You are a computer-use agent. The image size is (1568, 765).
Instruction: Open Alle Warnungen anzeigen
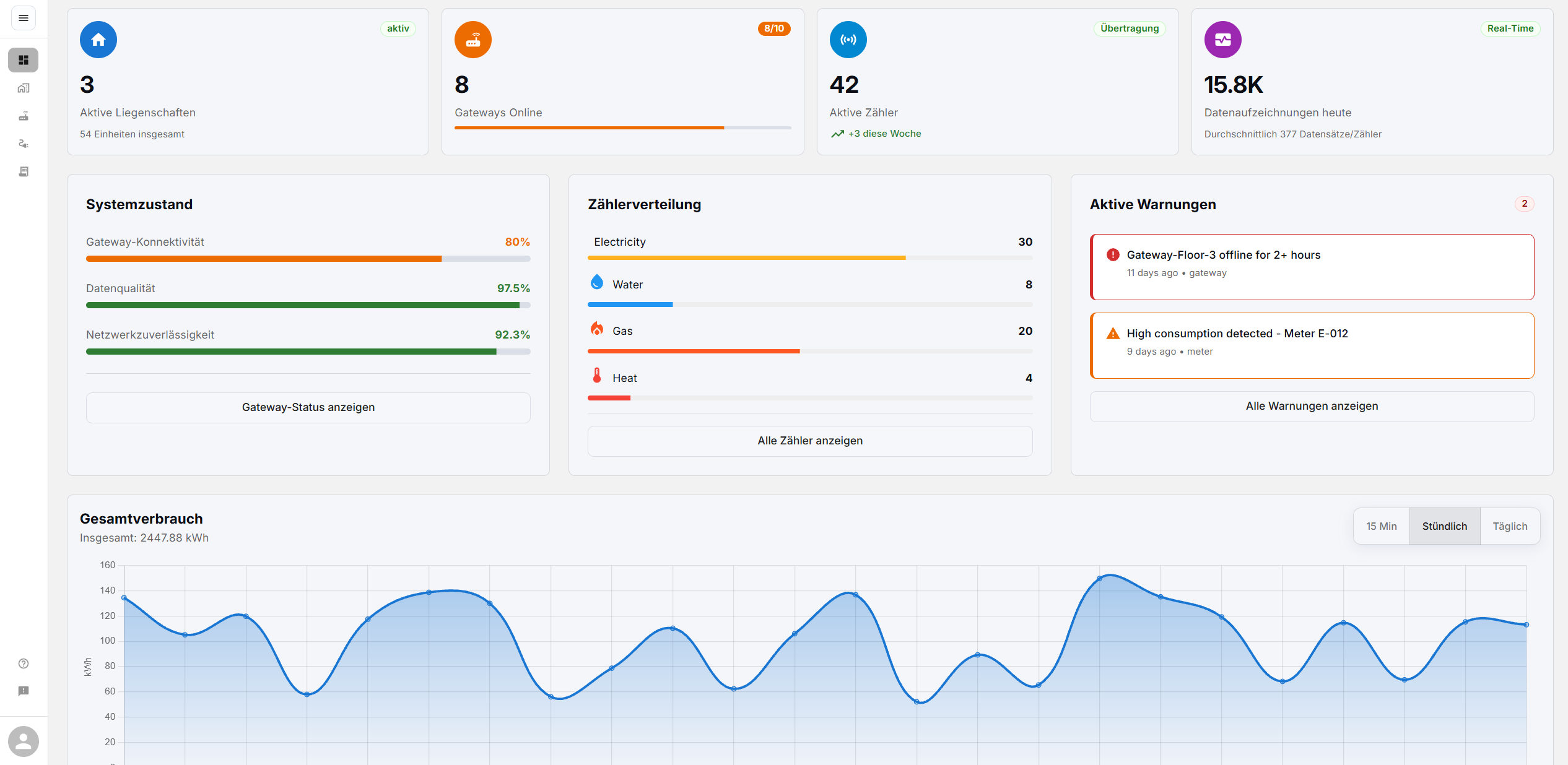pyautogui.click(x=1312, y=406)
